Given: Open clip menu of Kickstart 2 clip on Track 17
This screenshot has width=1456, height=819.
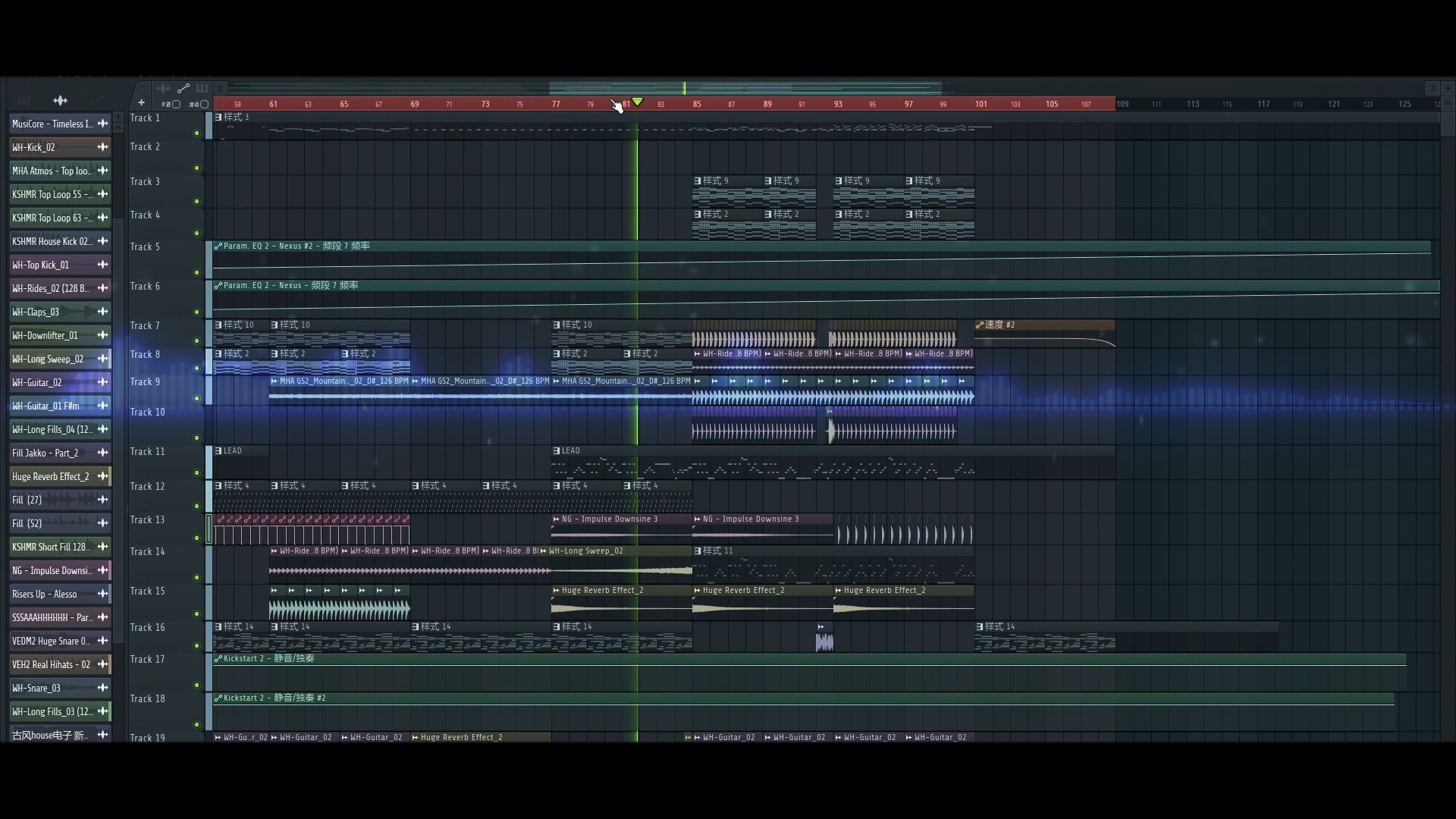Looking at the screenshot, I should point(218,659).
